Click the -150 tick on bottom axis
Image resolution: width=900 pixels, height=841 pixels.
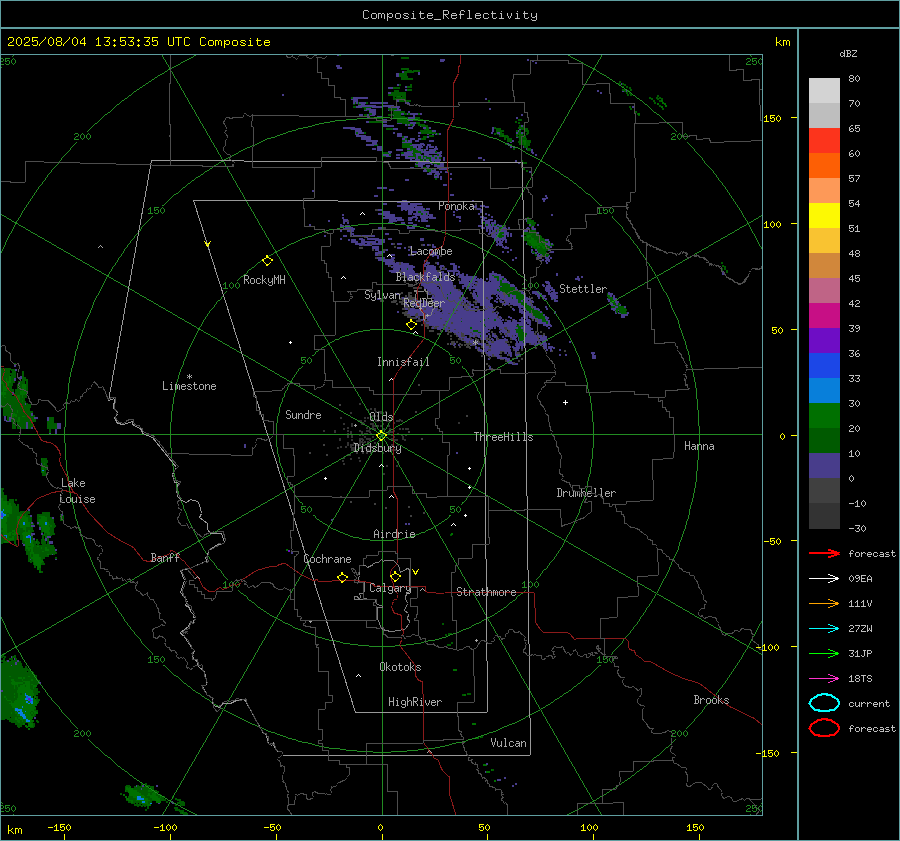tap(59, 827)
